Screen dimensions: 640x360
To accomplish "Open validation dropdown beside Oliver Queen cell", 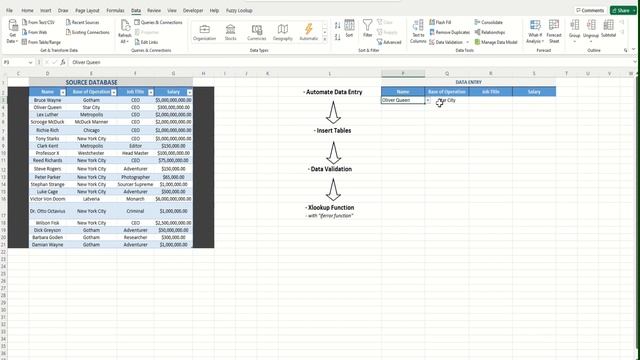I will click(x=428, y=100).
